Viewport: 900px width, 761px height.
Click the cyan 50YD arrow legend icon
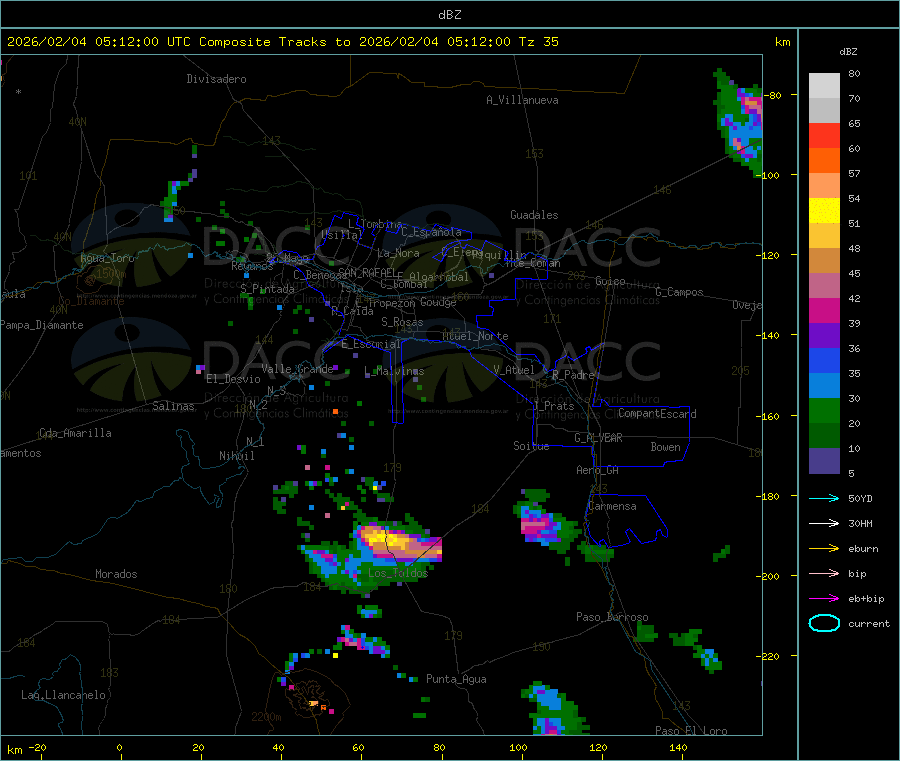tap(824, 498)
